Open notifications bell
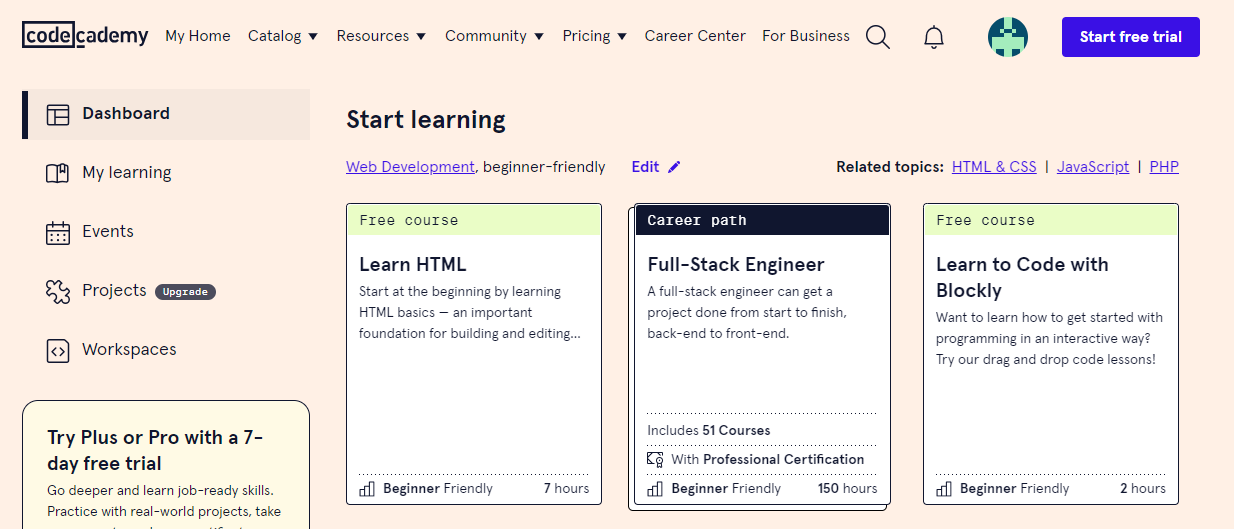This screenshot has height=529, width=1234. (933, 37)
